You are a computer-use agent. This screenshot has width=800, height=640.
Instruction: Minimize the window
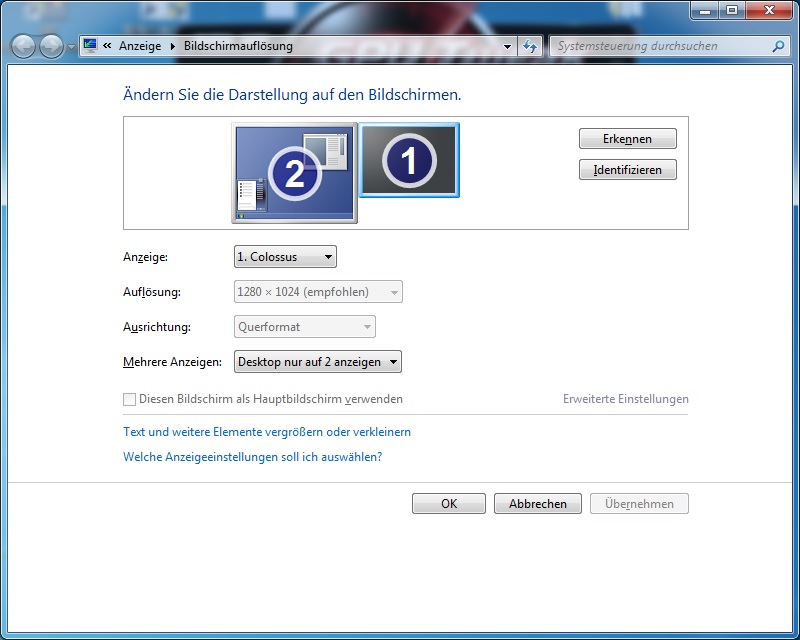705,10
